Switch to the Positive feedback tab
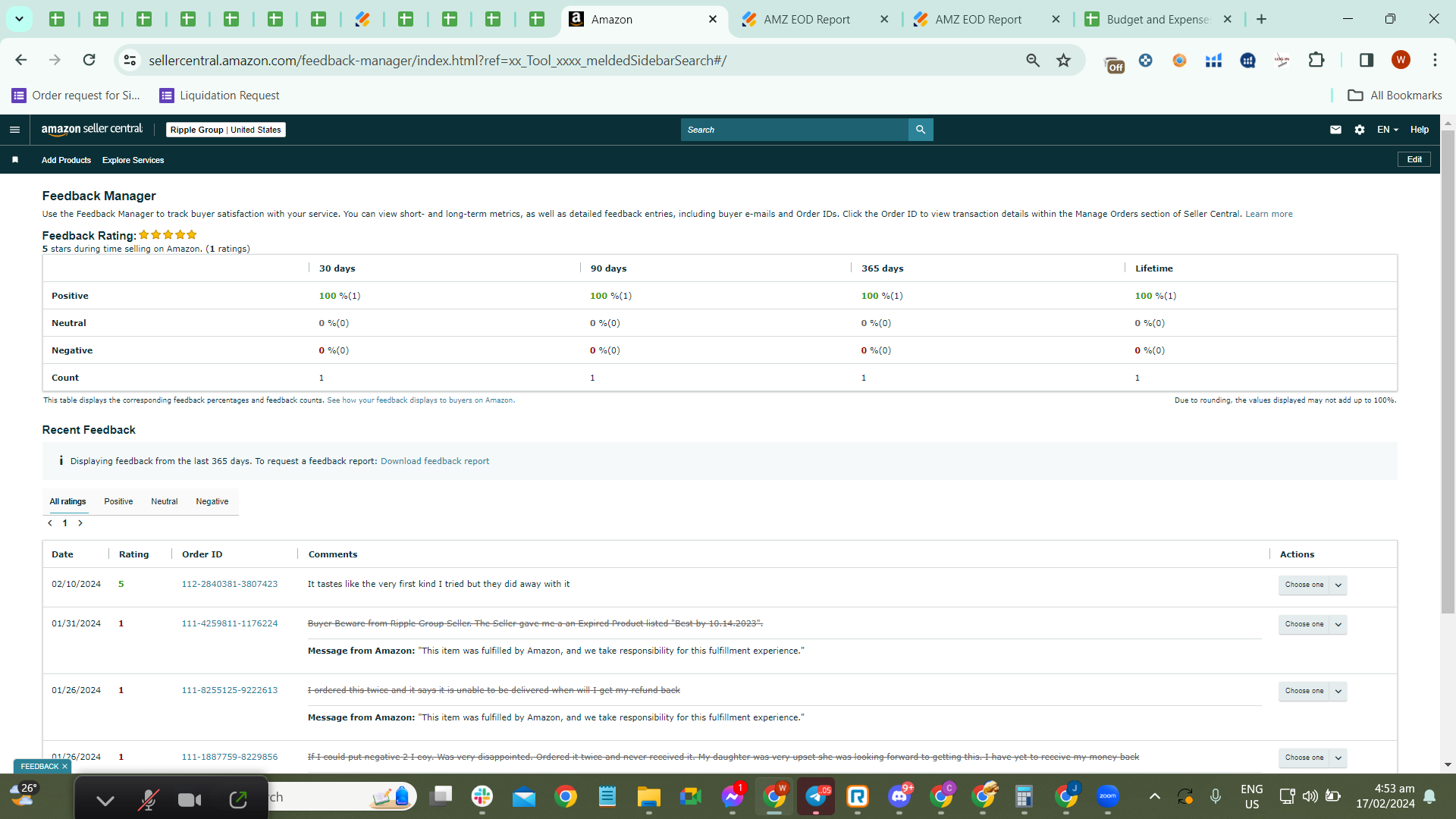Screen dimensions: 1456x819 pos(118,501)
